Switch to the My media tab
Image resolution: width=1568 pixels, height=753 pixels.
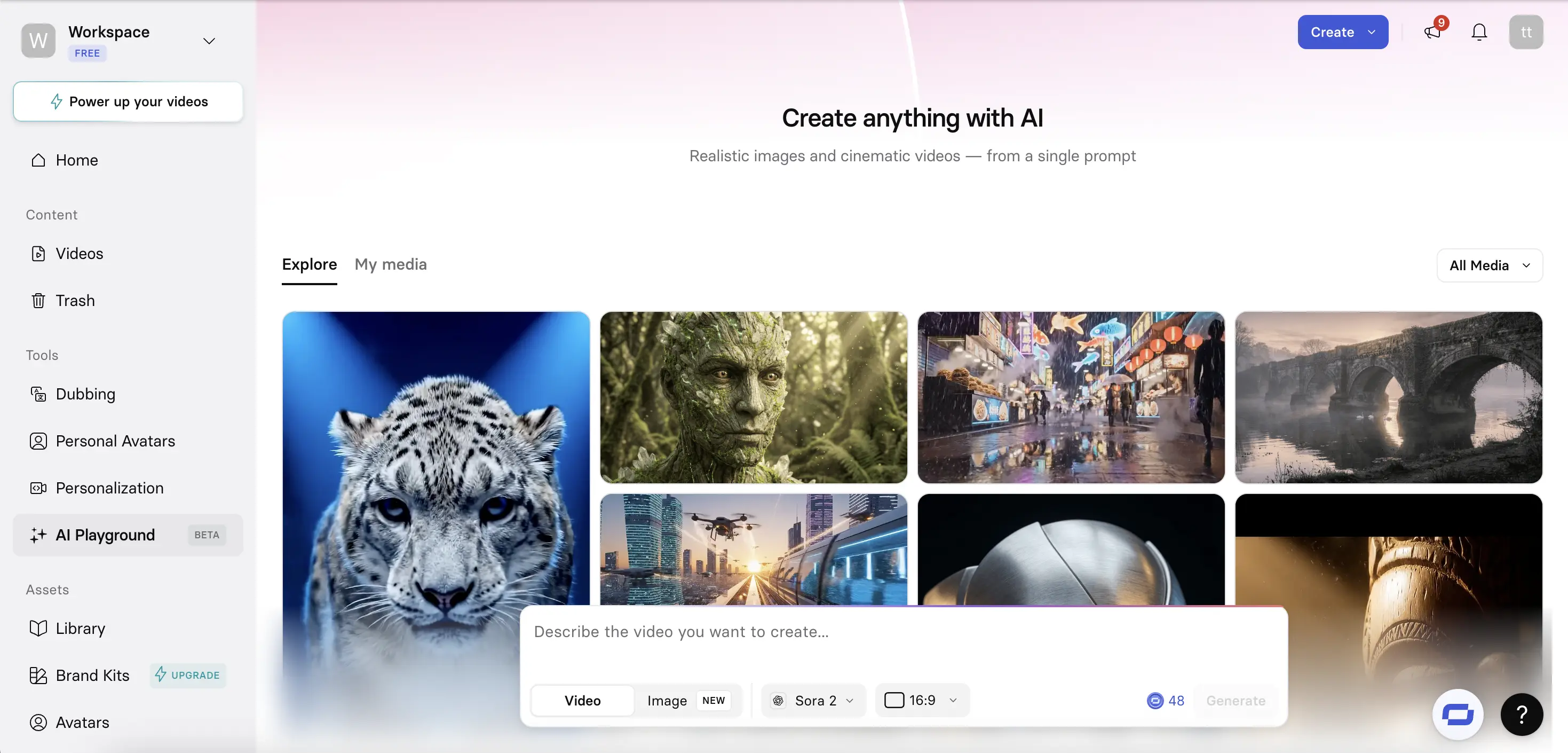(390, 264)
